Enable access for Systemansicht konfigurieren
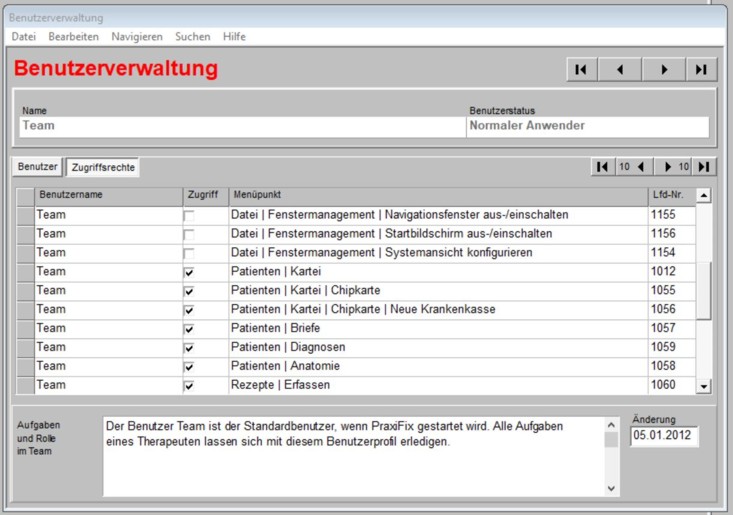Screen dimensions: 733x515 tap(189, 253)
